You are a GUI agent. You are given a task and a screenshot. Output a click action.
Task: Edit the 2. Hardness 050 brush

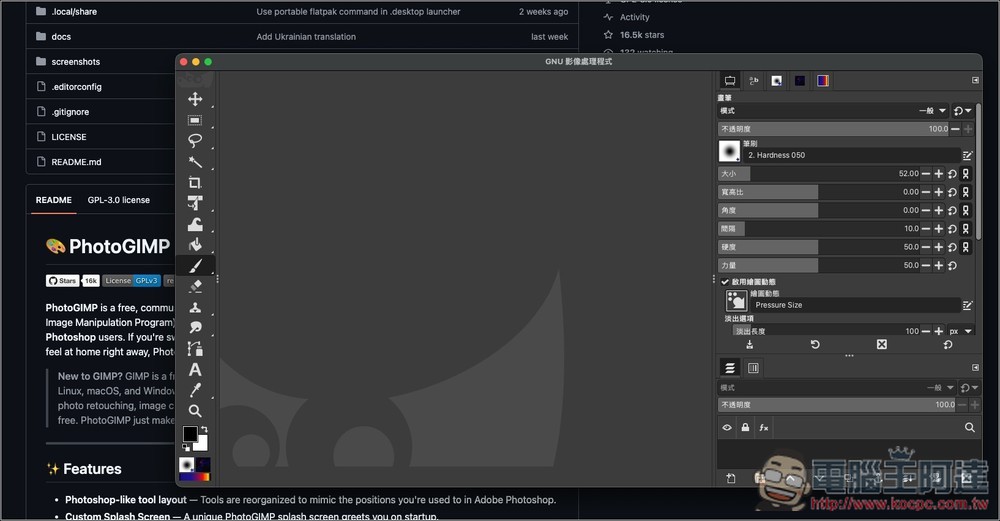click(967, 155)
